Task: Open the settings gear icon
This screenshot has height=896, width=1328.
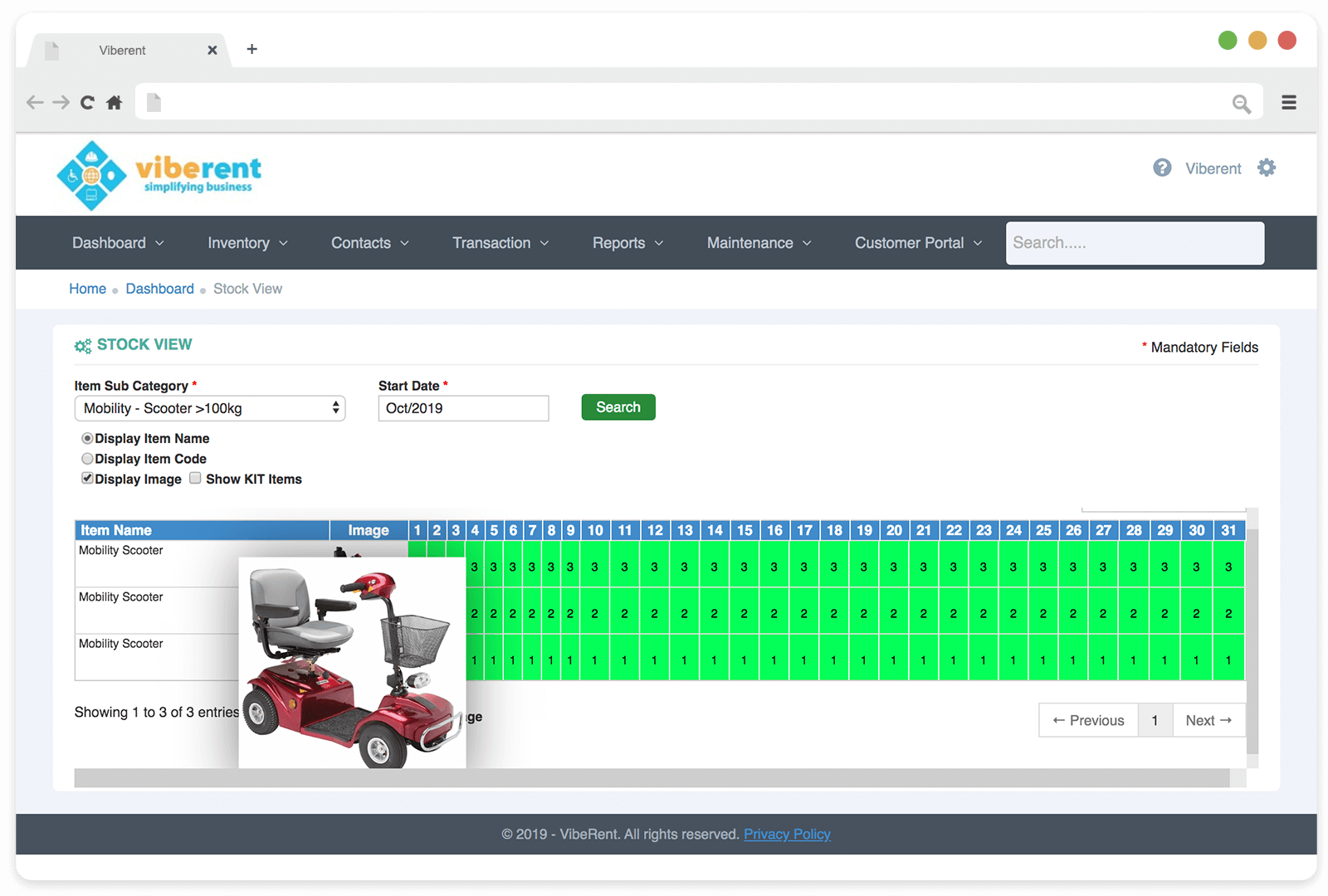Action: coord(1266,168)
